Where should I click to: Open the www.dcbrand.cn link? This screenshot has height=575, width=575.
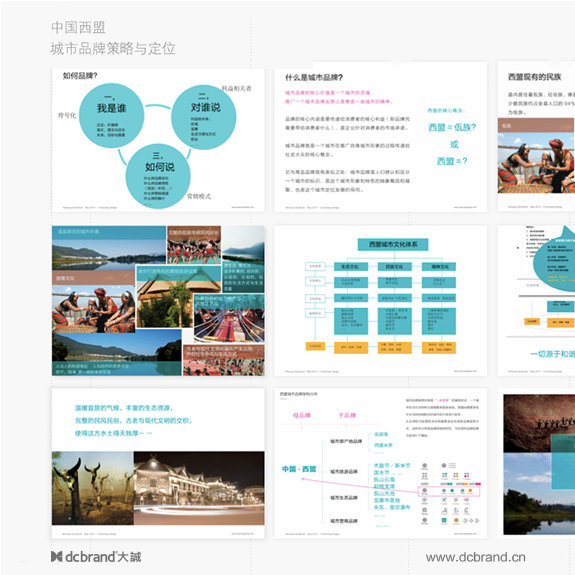pos(475,557)
